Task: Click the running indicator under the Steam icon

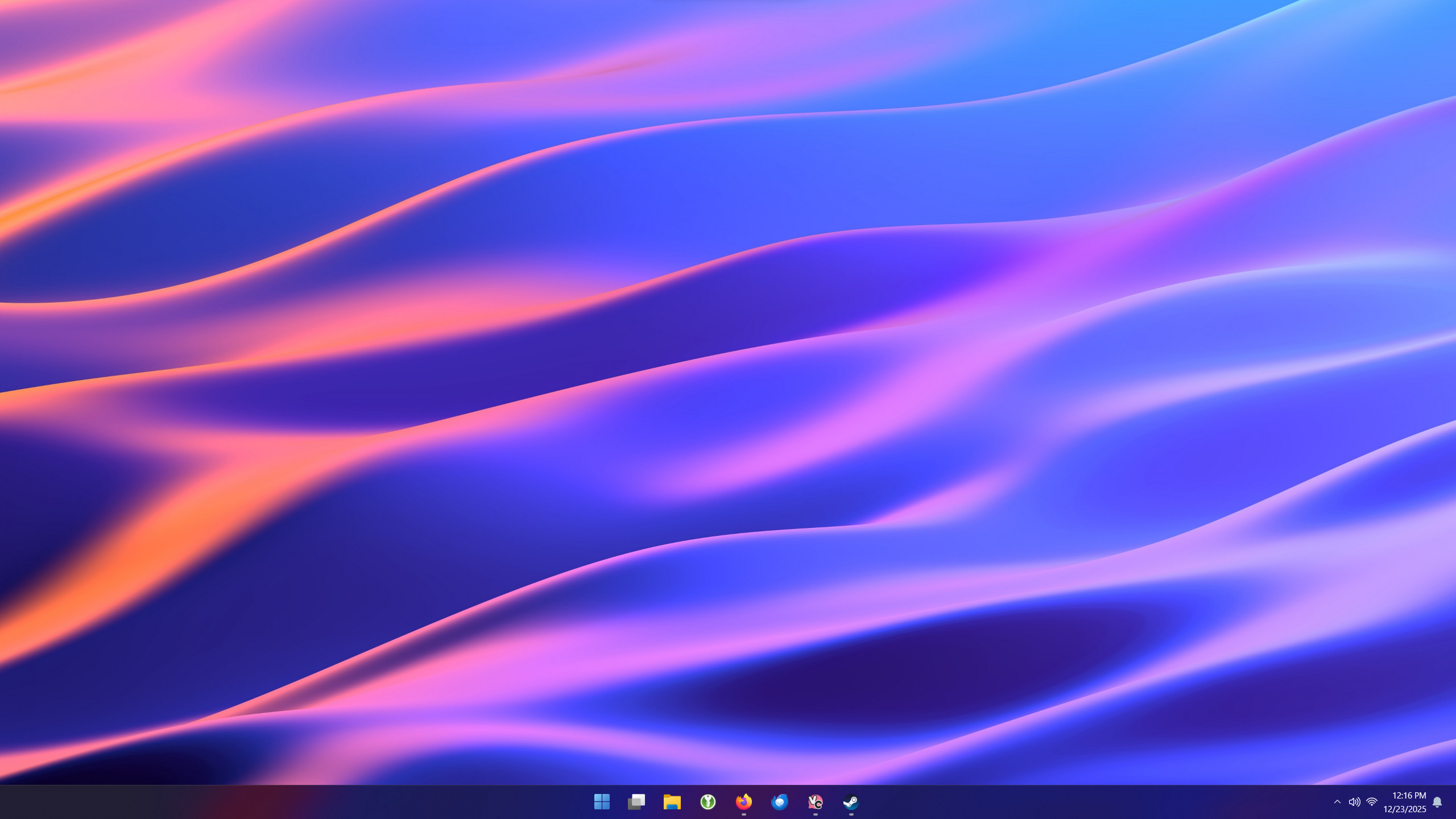Action: tap(851, 814)
